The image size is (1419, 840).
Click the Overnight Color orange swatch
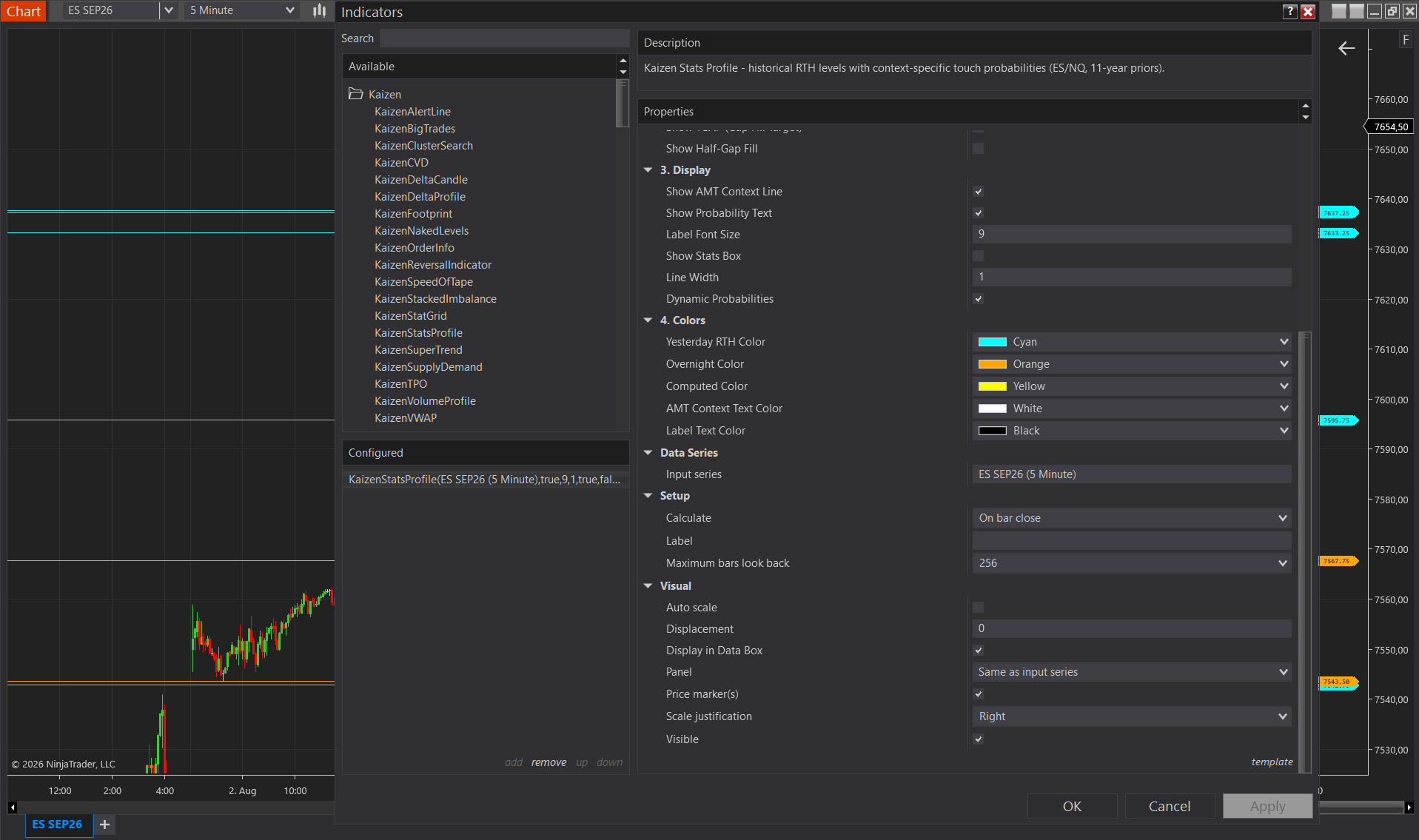(993, 364)
